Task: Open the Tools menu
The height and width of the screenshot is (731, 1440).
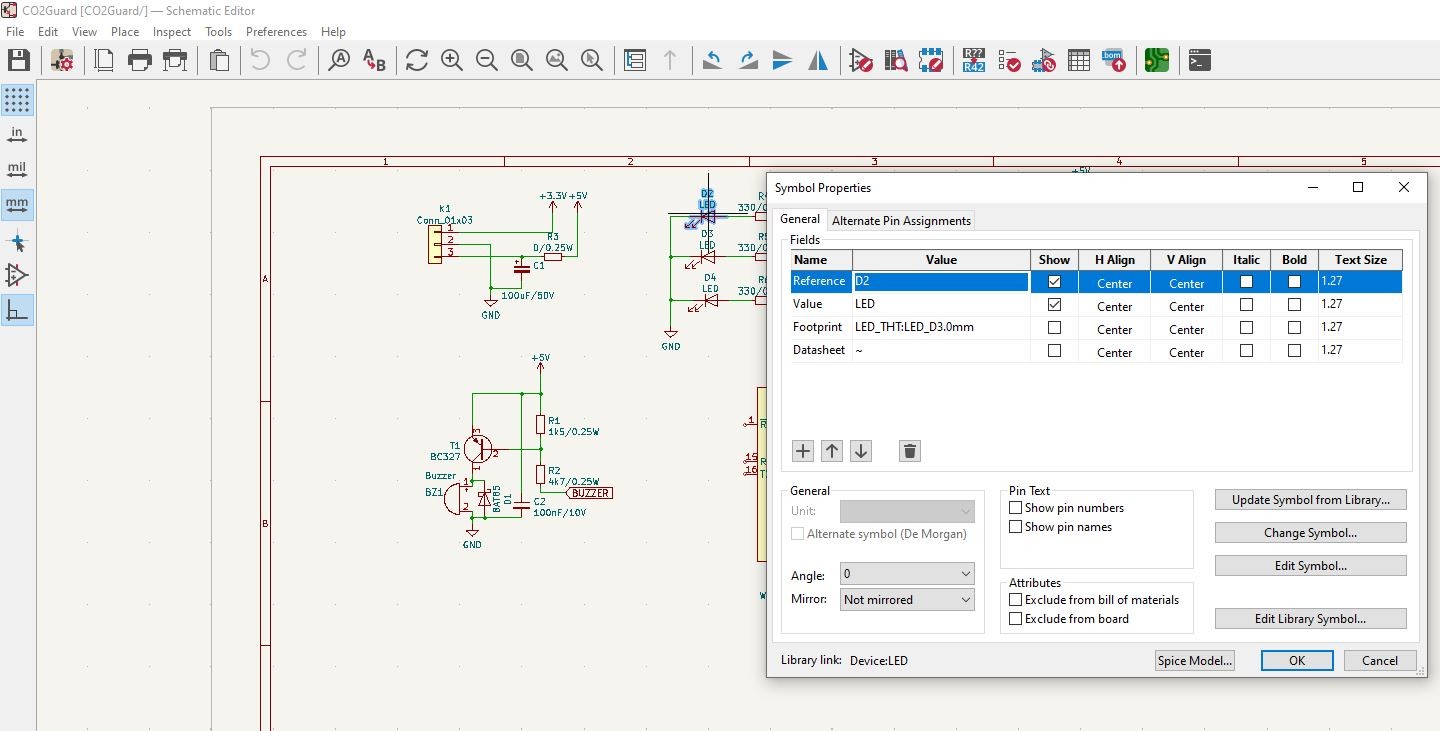Action: click(x=218, y=31)
